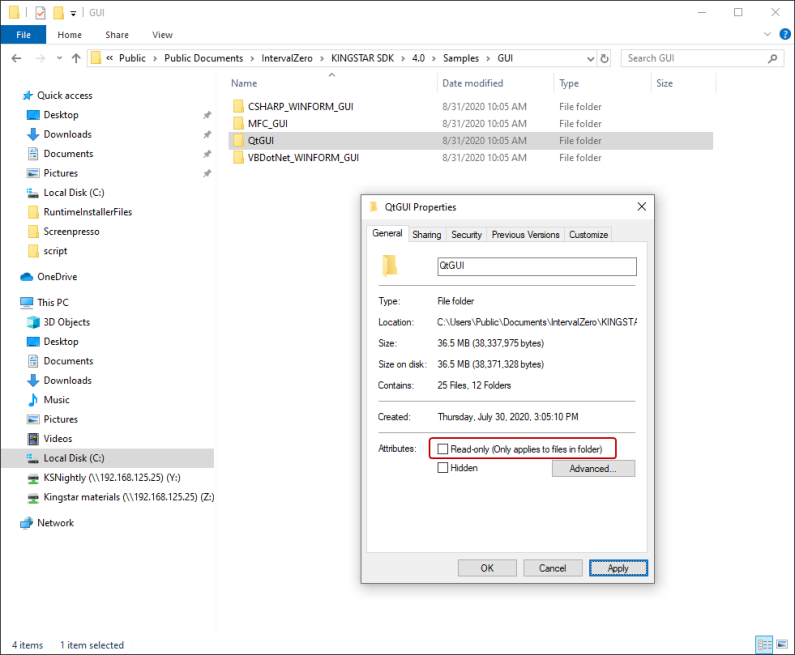The width and height of the screenshot is (795, 655).
Task: Click the Advanced... button
Action: click(x=593, y=468)
